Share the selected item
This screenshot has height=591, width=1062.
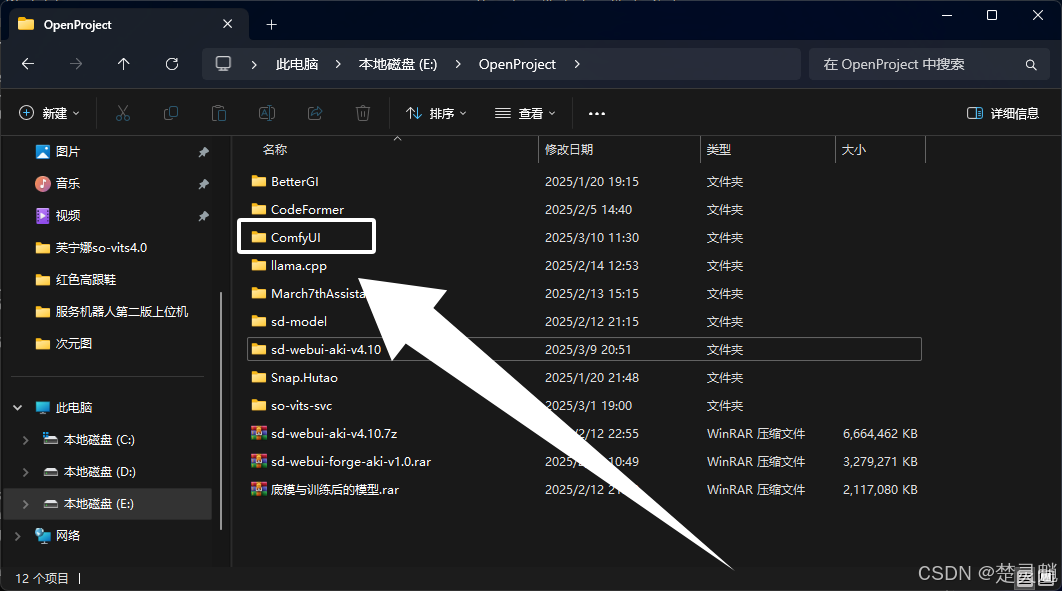(315, 113)
